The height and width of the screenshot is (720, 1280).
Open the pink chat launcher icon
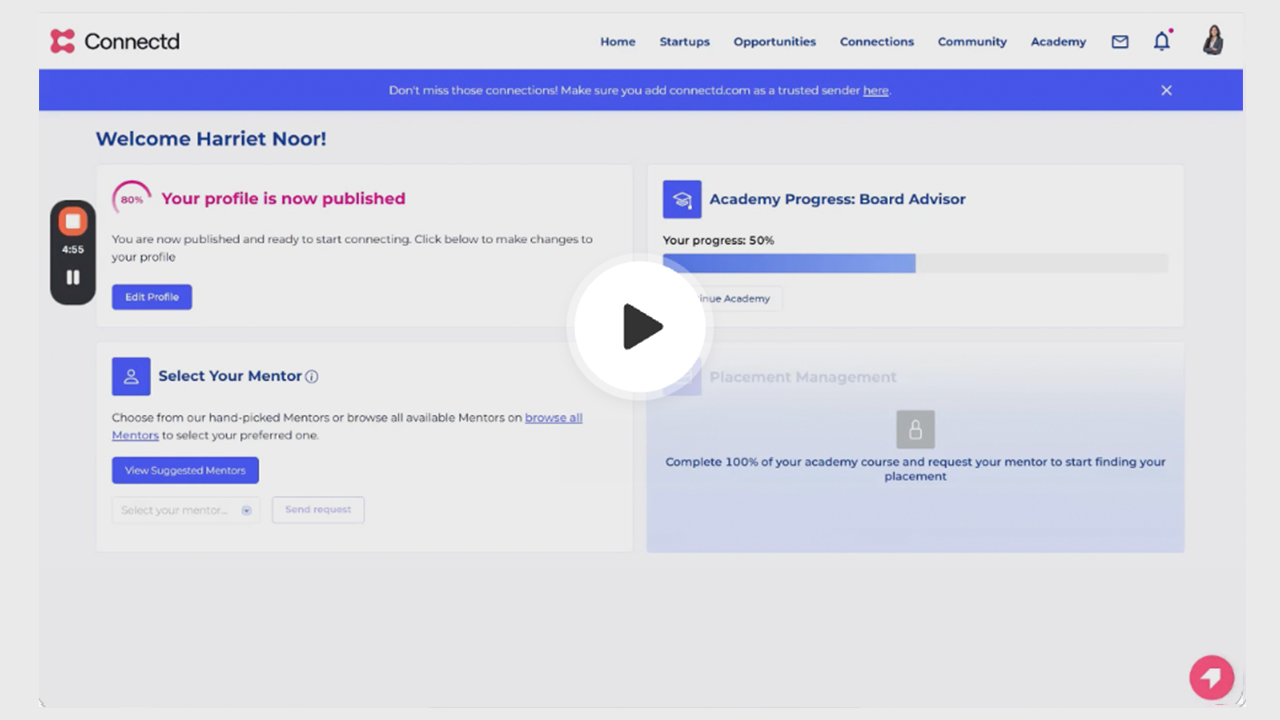1212,677
